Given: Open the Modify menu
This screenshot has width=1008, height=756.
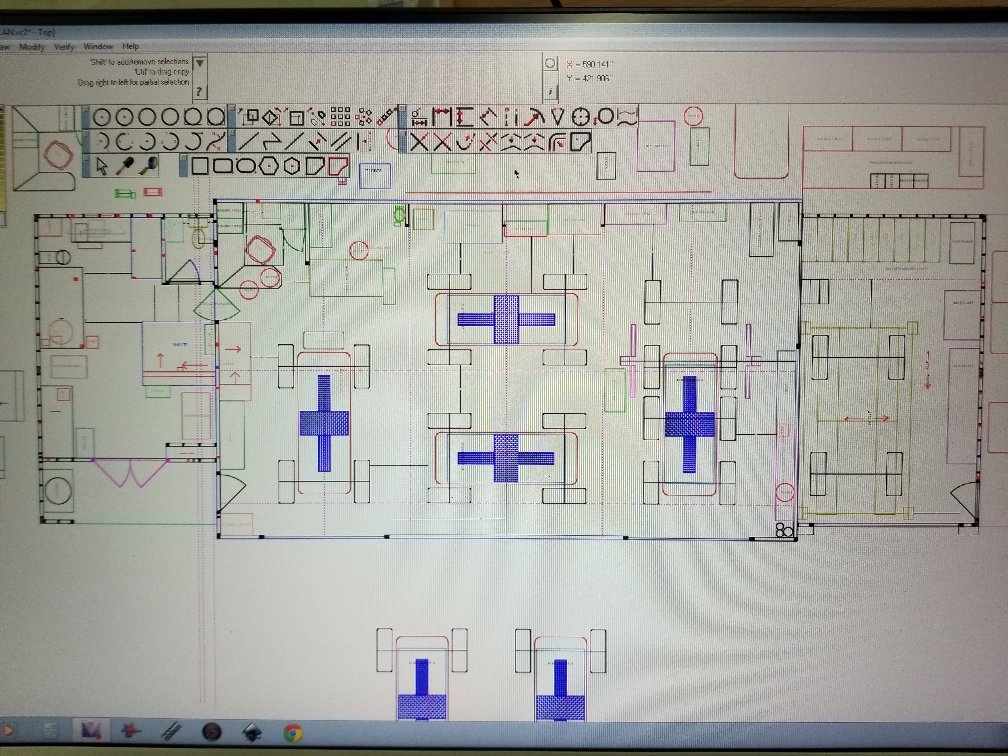Looking at the screenshot, I should point(32,47).
